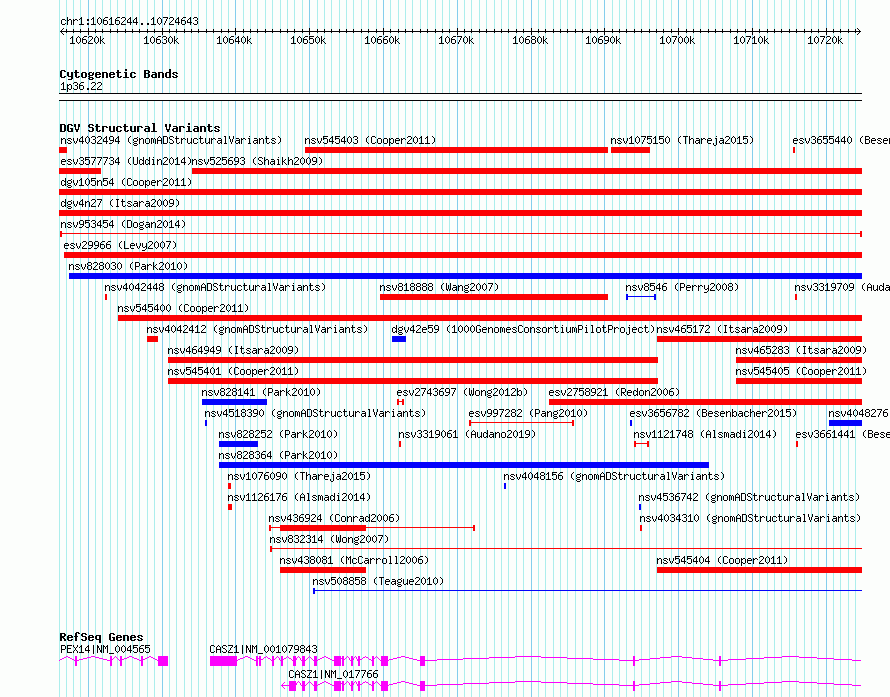This screenshot has width=890, height=697.
Task: Click the esv2758921 (Redon2006) label
Action: pyautogui.click(x=614, y=392)
